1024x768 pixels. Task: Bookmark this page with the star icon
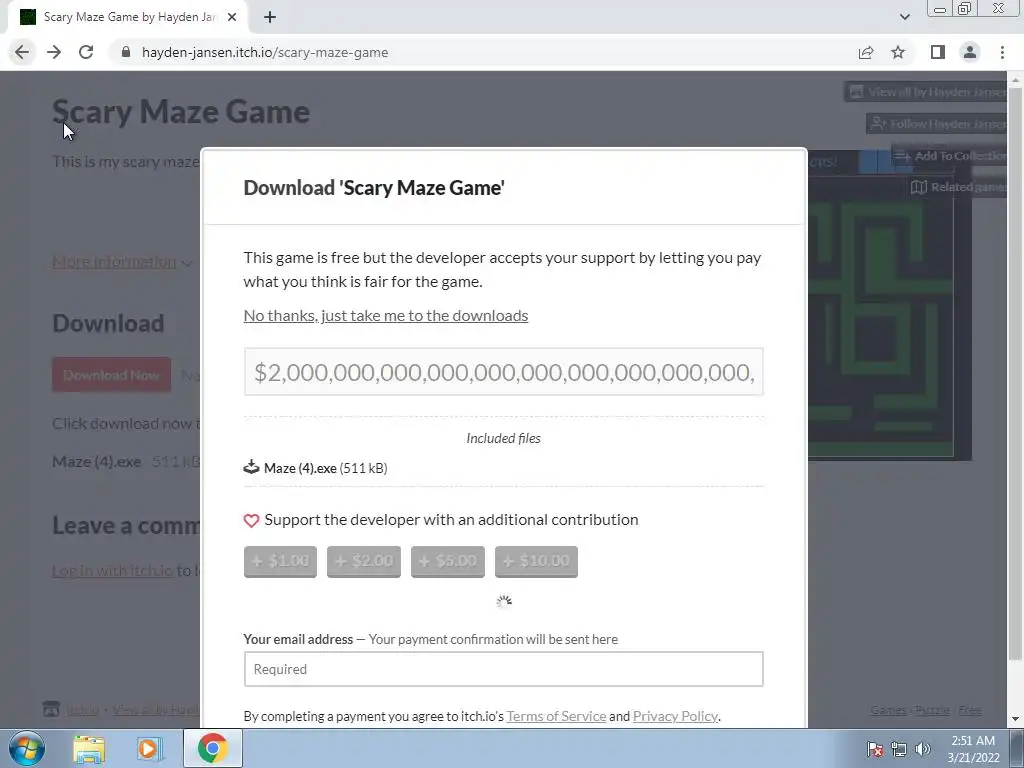pos(898,52)
